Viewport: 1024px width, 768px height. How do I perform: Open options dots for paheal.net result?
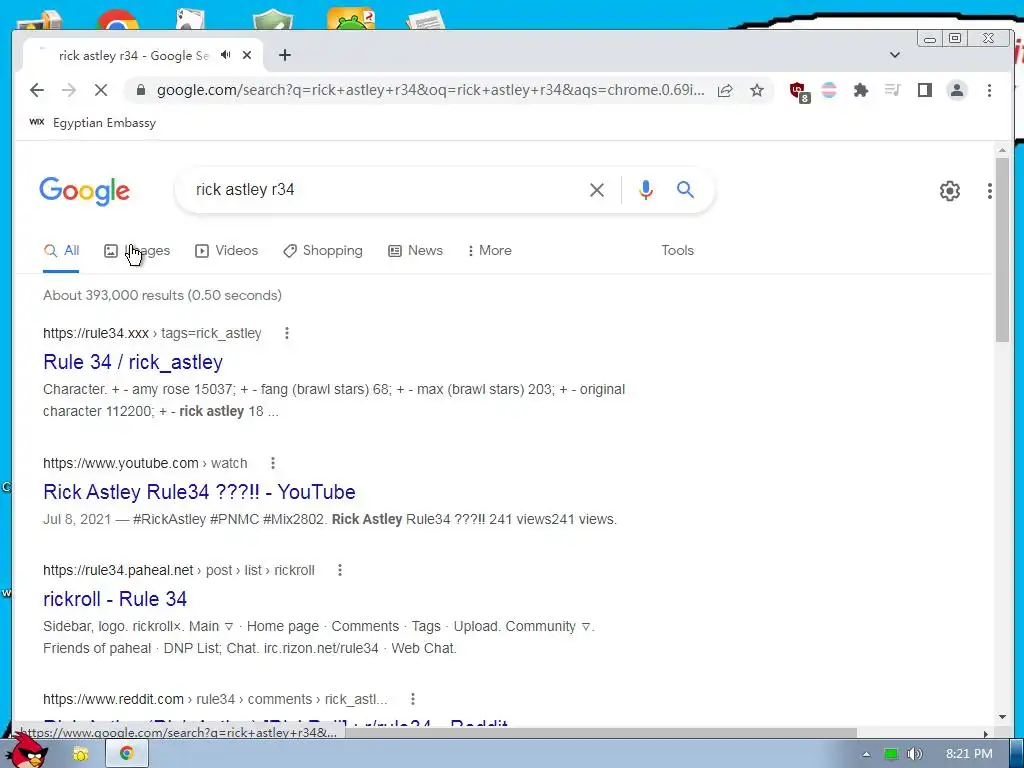[x=340, y=571]
